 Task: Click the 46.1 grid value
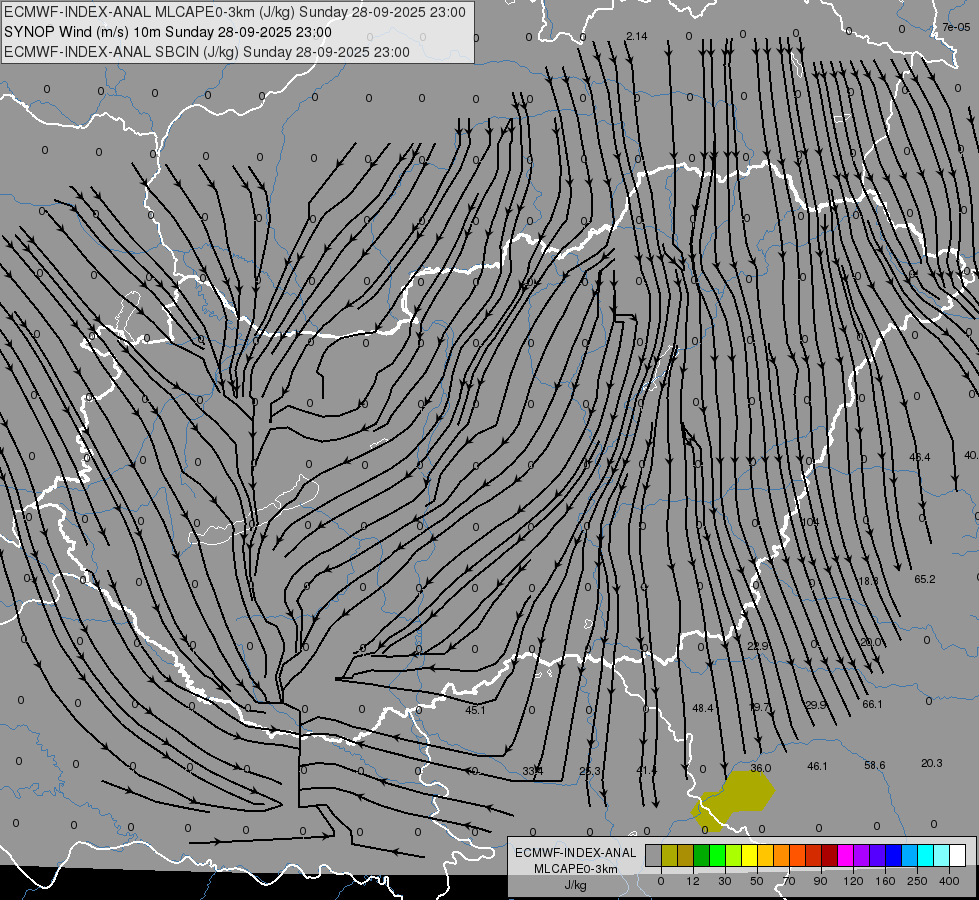pos(817,766)
